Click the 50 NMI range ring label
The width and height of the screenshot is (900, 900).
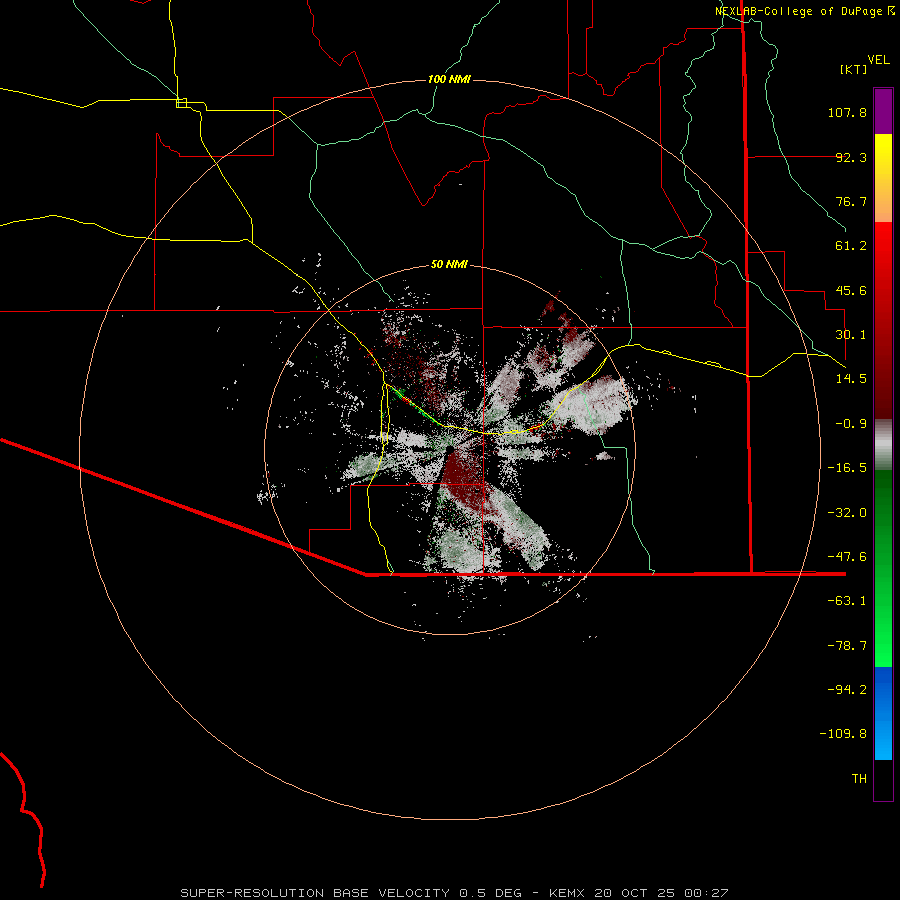(x=449, y=265)
